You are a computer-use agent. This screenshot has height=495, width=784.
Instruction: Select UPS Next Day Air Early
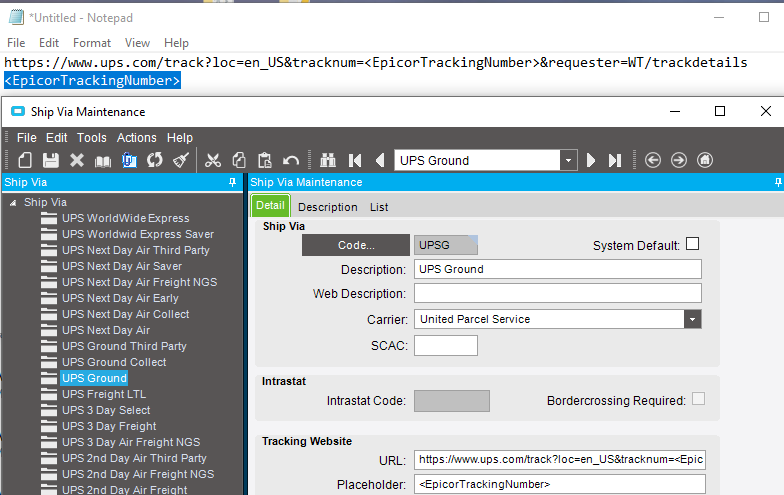click(x=120, y=298)
